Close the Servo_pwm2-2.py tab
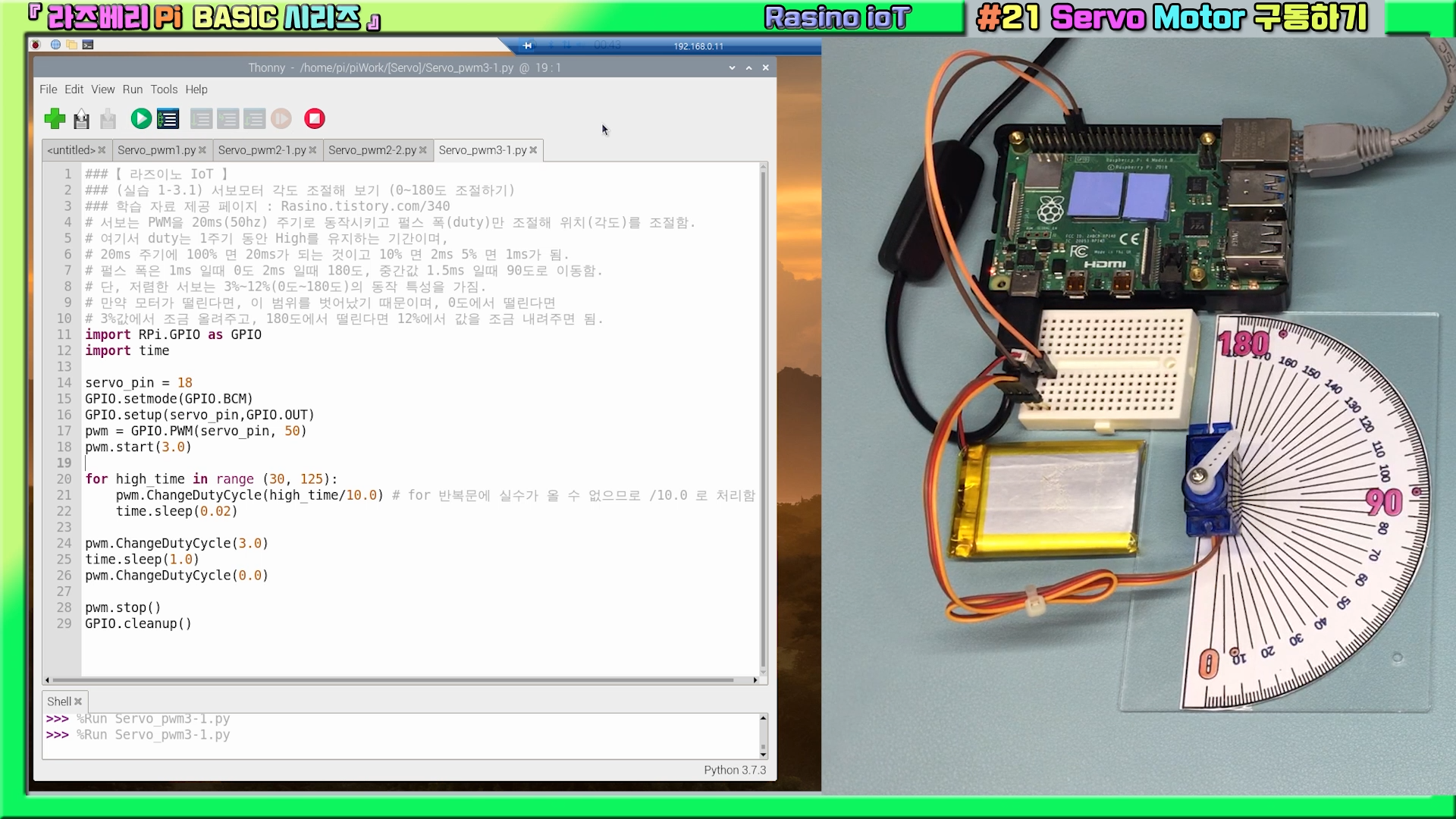 click(423, 150)
